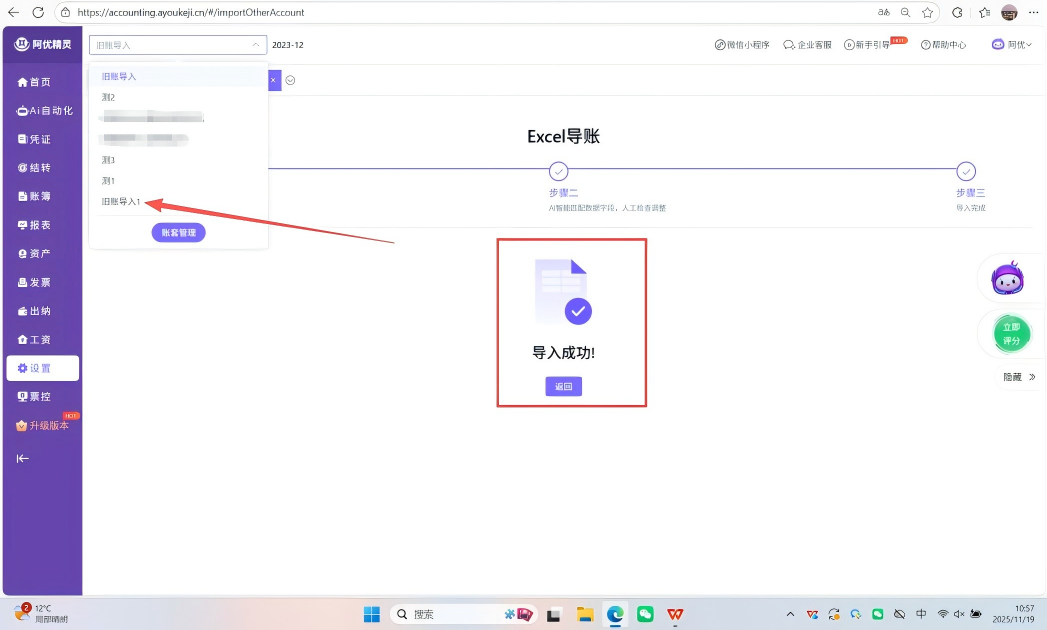1047x630 pixels.
Task: Click the 返回 button under import success
Action: [563, 386]
